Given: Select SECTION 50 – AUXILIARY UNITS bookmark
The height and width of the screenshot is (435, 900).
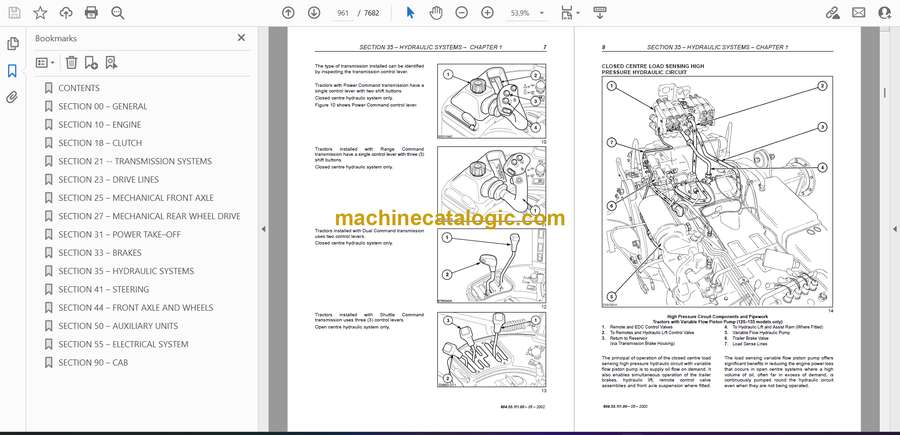Looking at the screenshot, I should coord(118,326).
